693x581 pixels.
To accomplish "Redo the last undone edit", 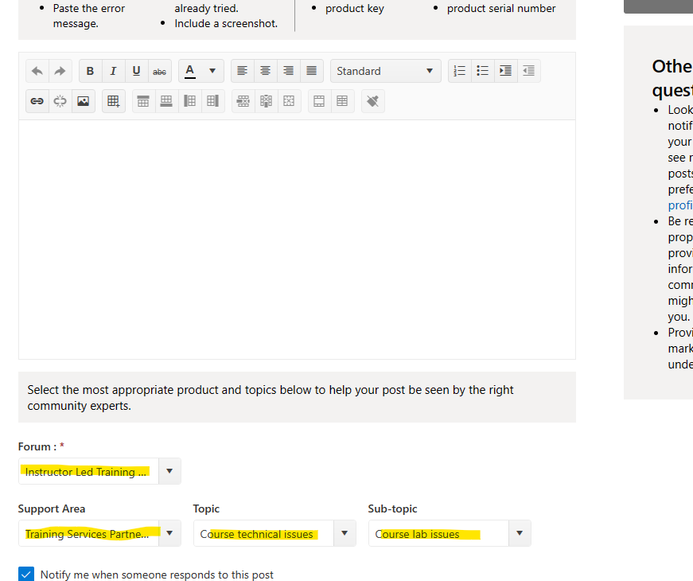I will (x=60, y=71).
